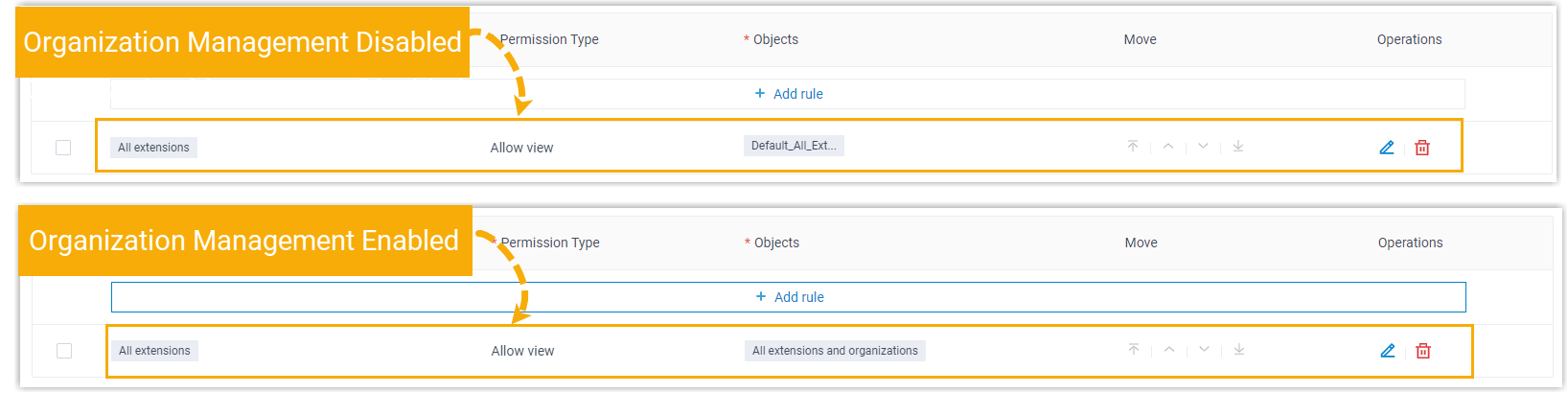This screenshot has width=1568, height=393.
Task: Edit the Default_All_Ext... rule with pencil icon
Action: (1386, 148)
